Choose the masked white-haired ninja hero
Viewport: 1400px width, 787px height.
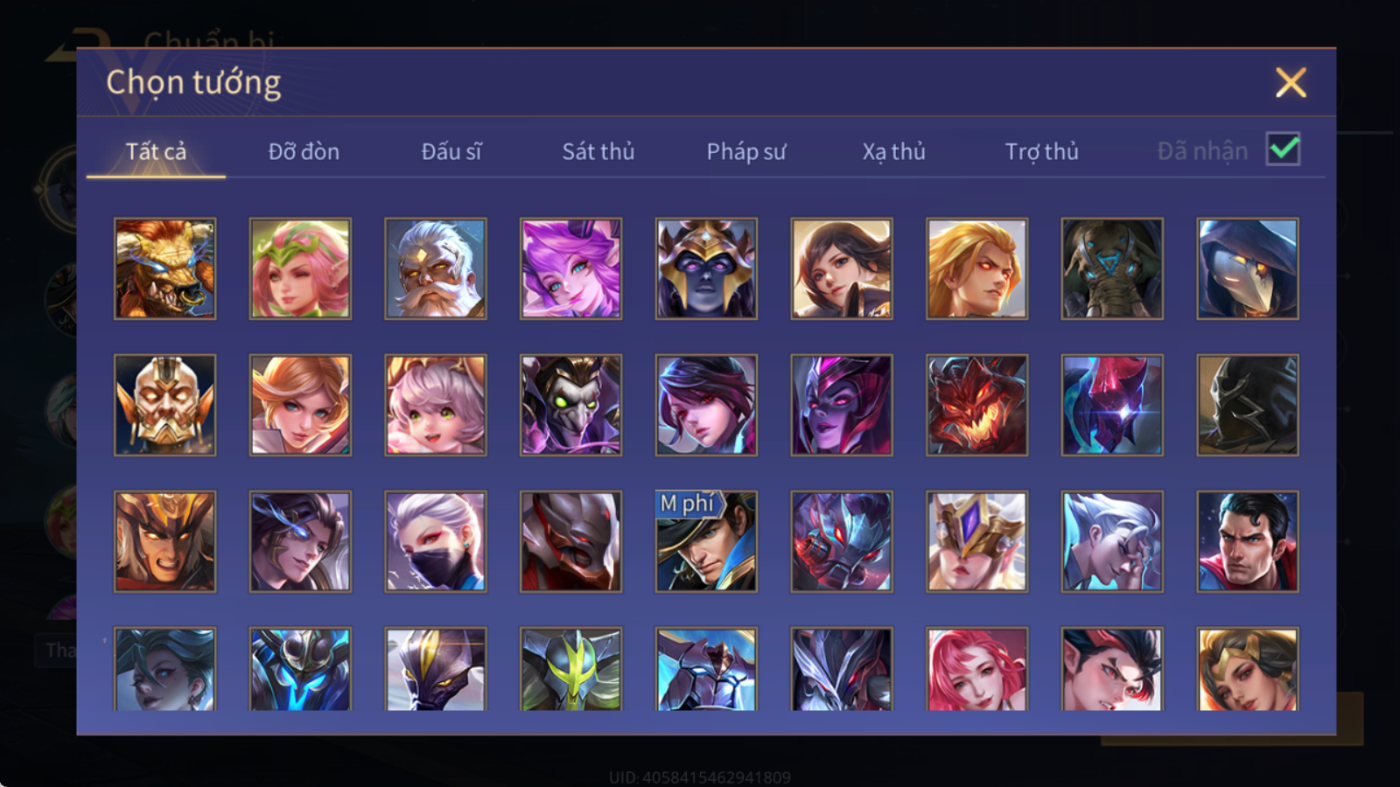[435, 541]
